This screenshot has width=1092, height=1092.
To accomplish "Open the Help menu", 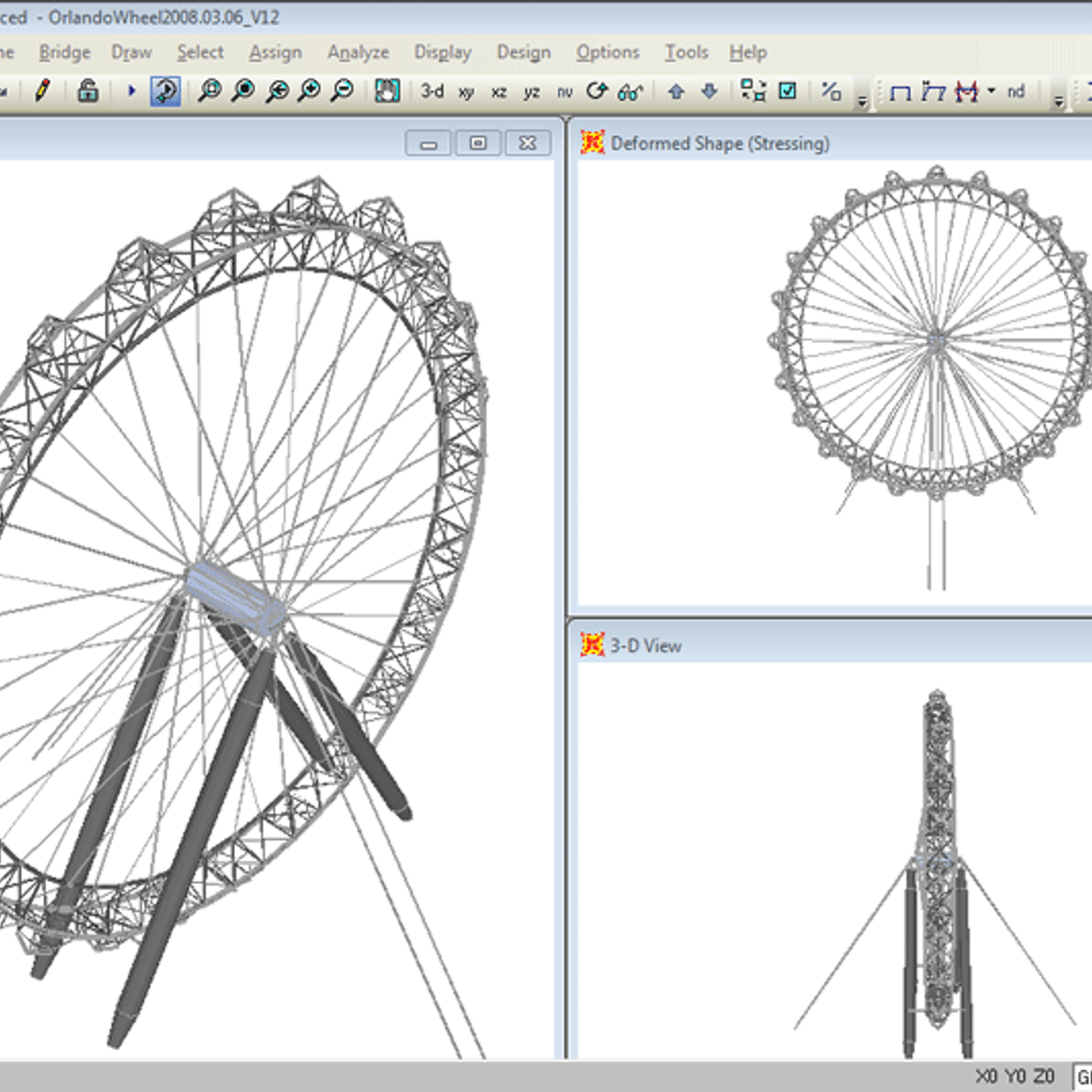I will [x=748, y=53].
